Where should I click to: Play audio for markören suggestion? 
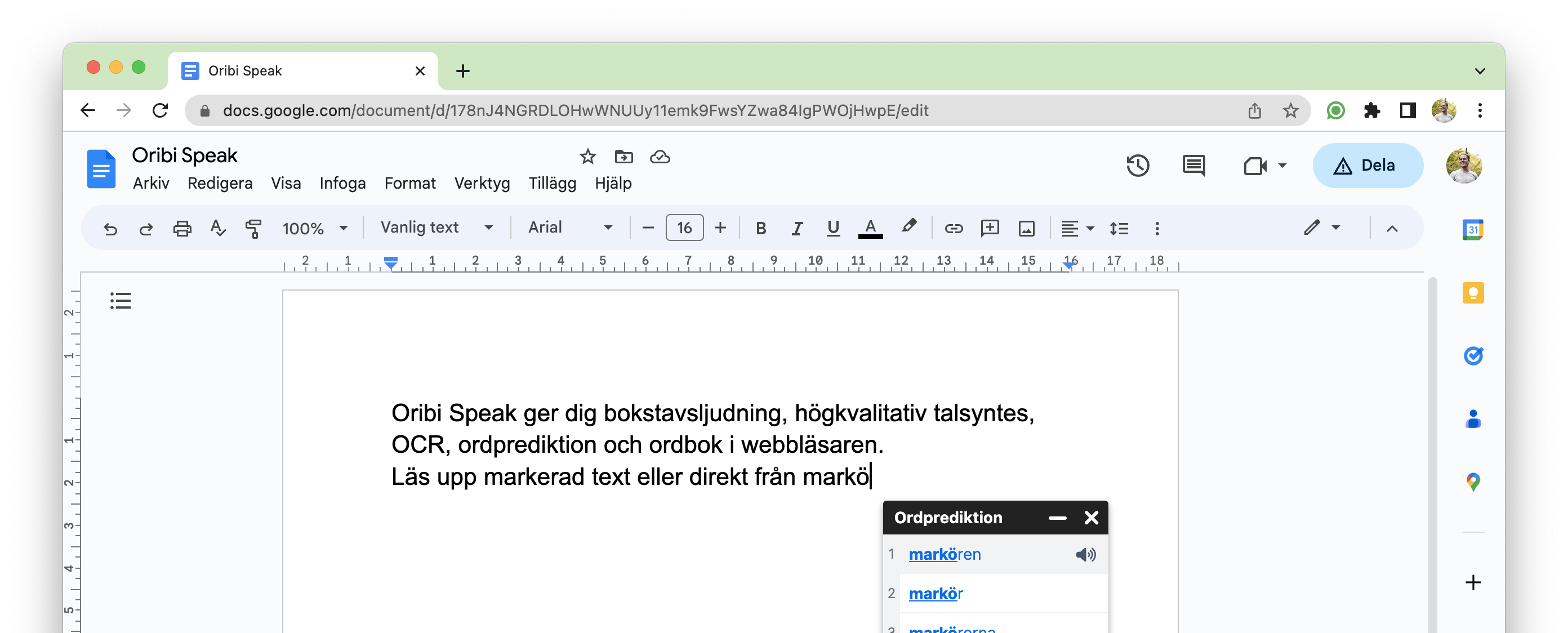click(x=1085, y=555)
